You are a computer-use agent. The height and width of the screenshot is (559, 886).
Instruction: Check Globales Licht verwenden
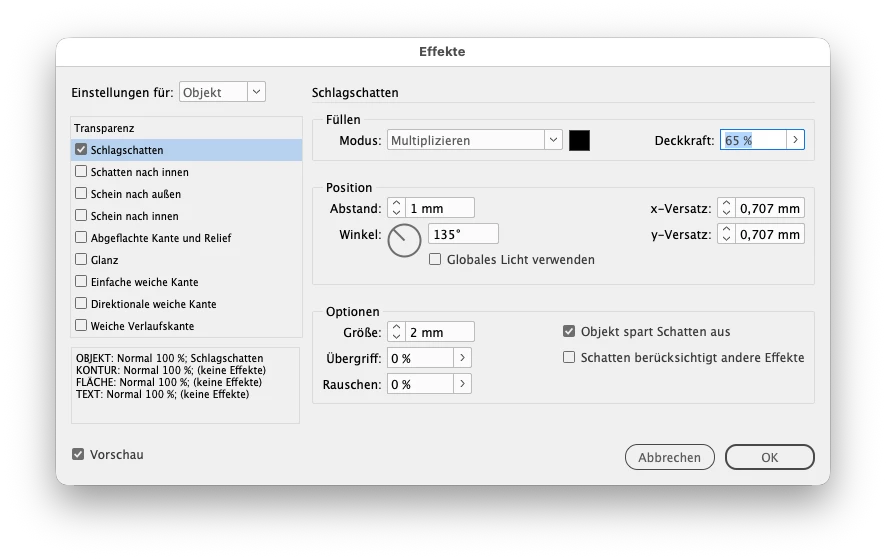coord(435,259)
